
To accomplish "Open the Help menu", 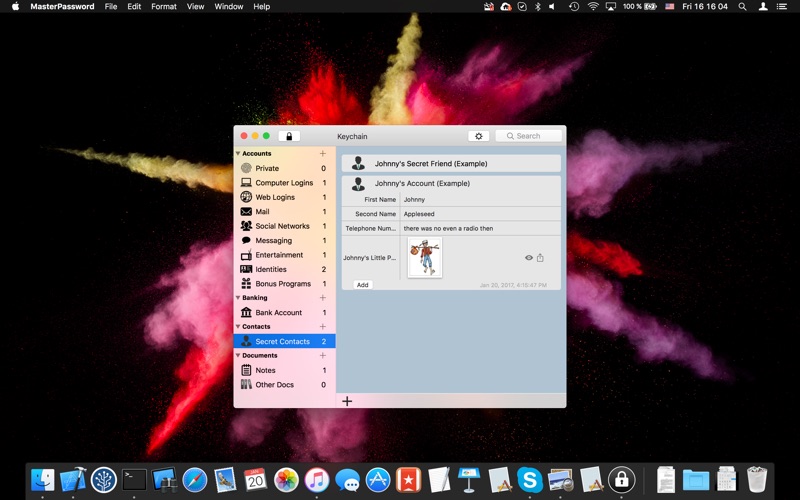I will pyautogui.click(x=262, y=7).
